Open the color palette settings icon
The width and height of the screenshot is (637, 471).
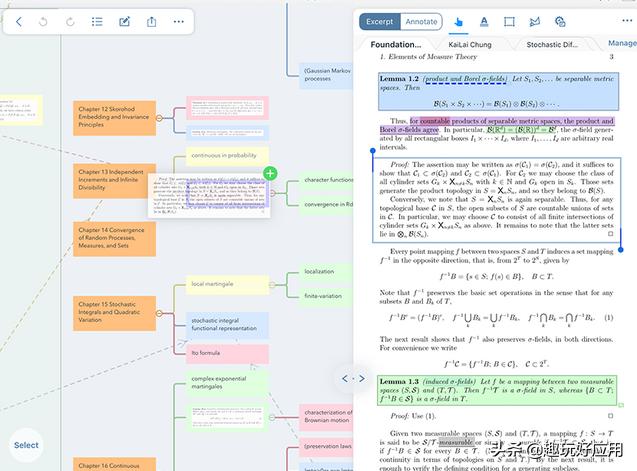pos(560,22)
